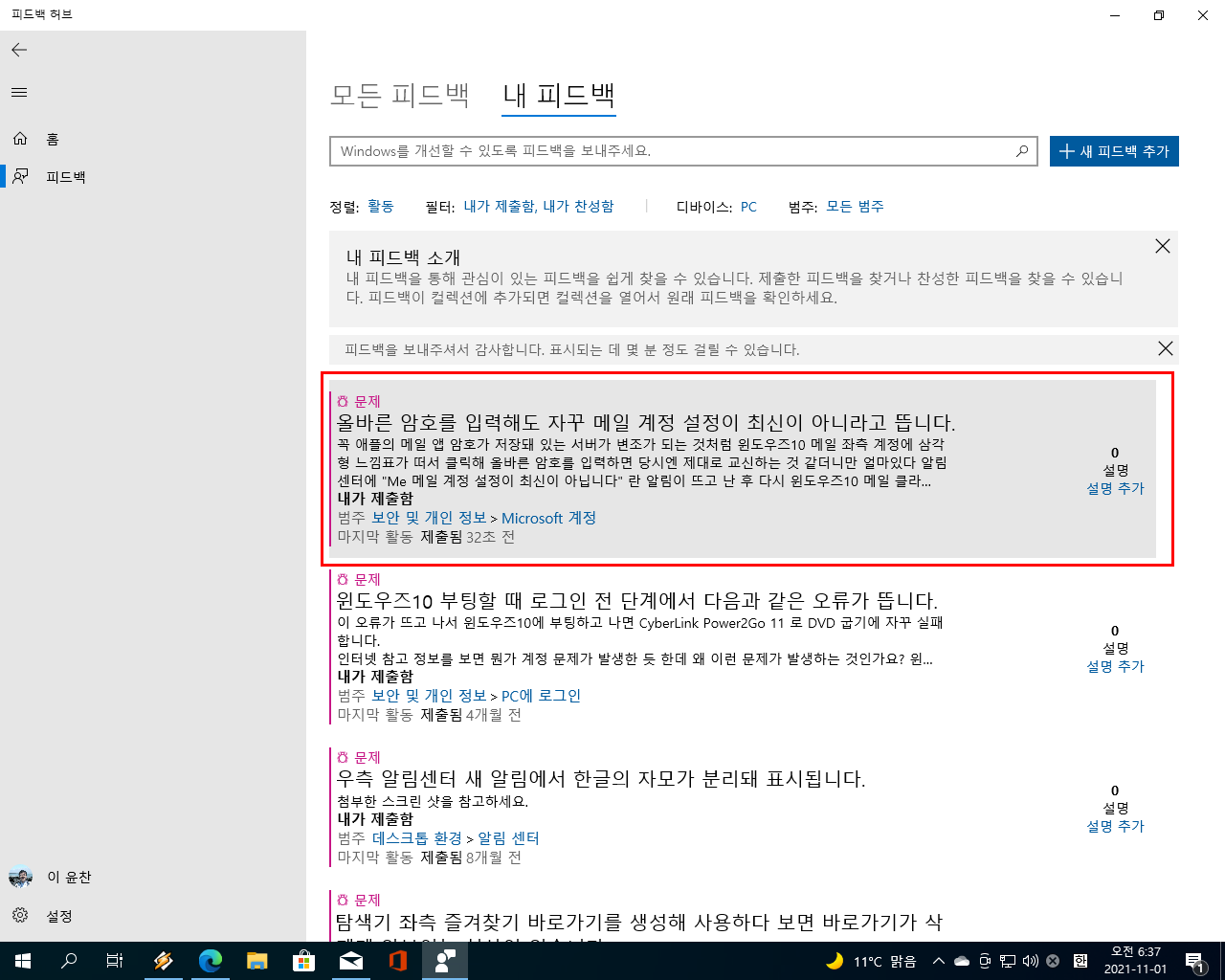1225x980 pixels.
Task: Close the 내 피드백 소개 banner
Action: point(1163,246)
